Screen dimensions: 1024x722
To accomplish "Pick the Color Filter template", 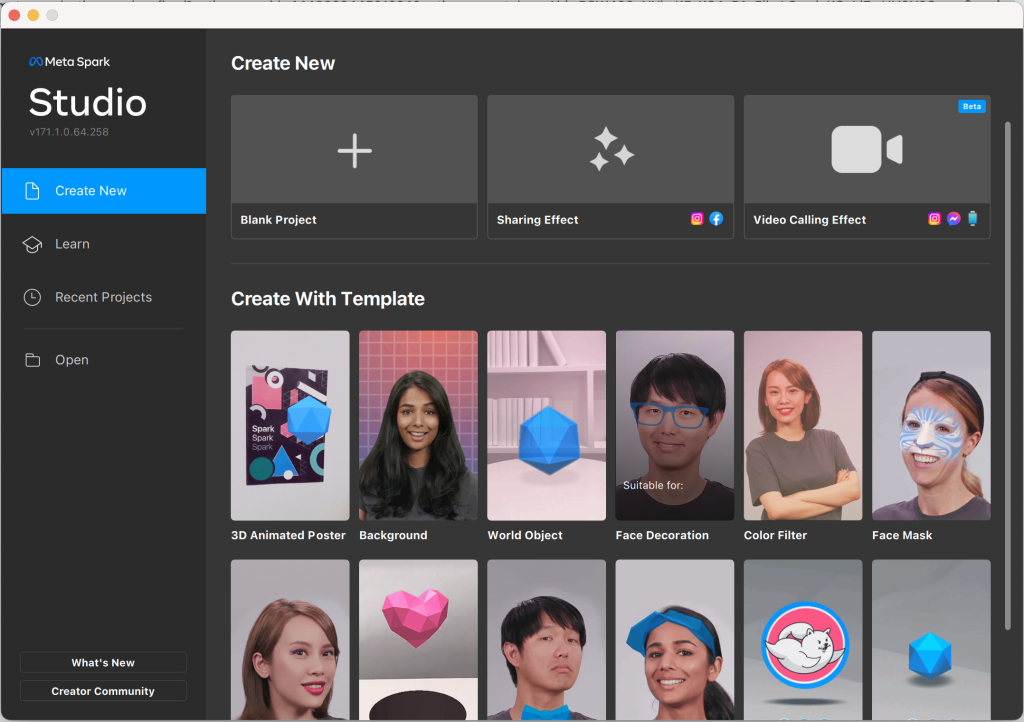I will (x=803, y=426).
